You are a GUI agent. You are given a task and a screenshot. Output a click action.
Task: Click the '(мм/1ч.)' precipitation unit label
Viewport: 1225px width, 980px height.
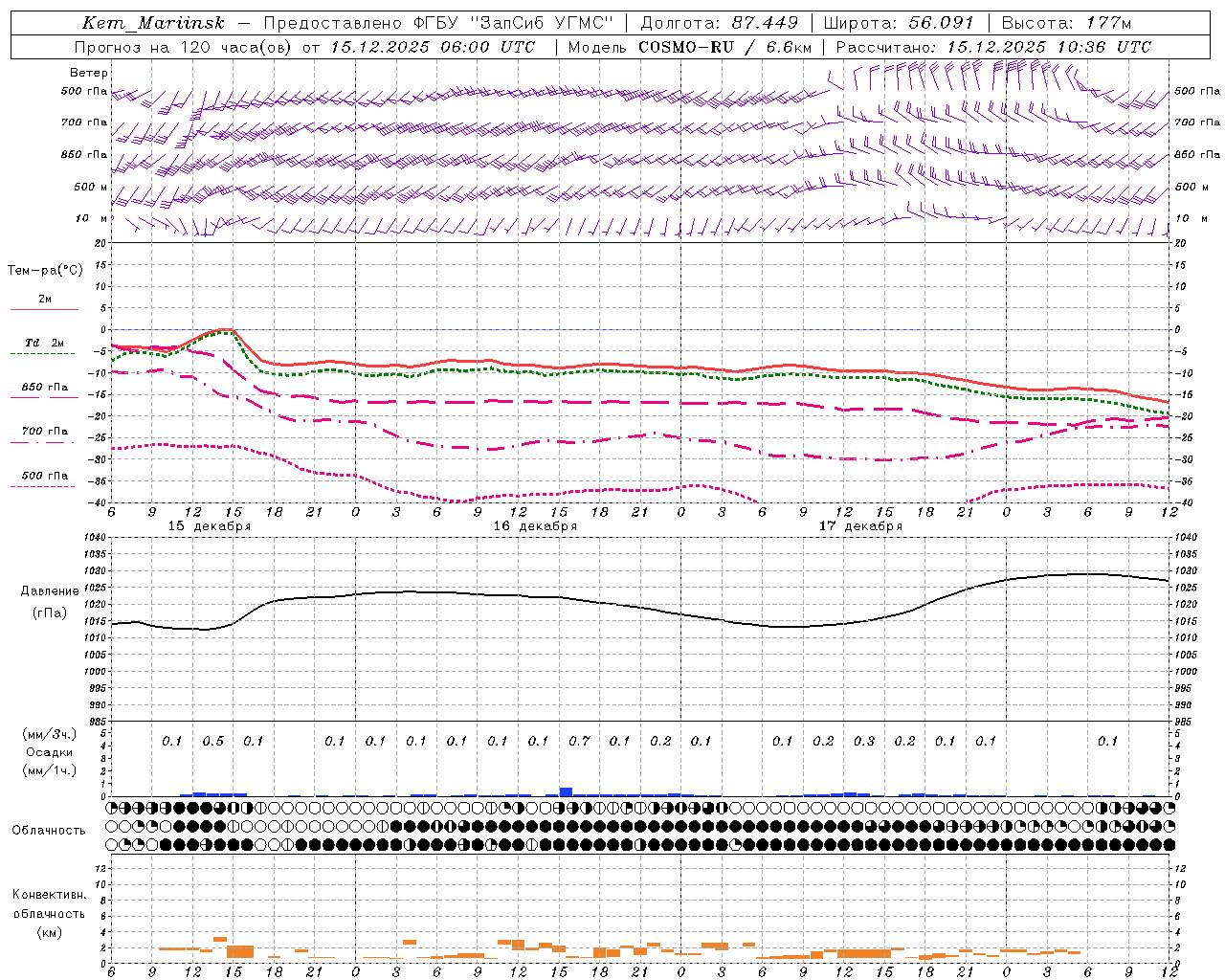pos(50,770)
